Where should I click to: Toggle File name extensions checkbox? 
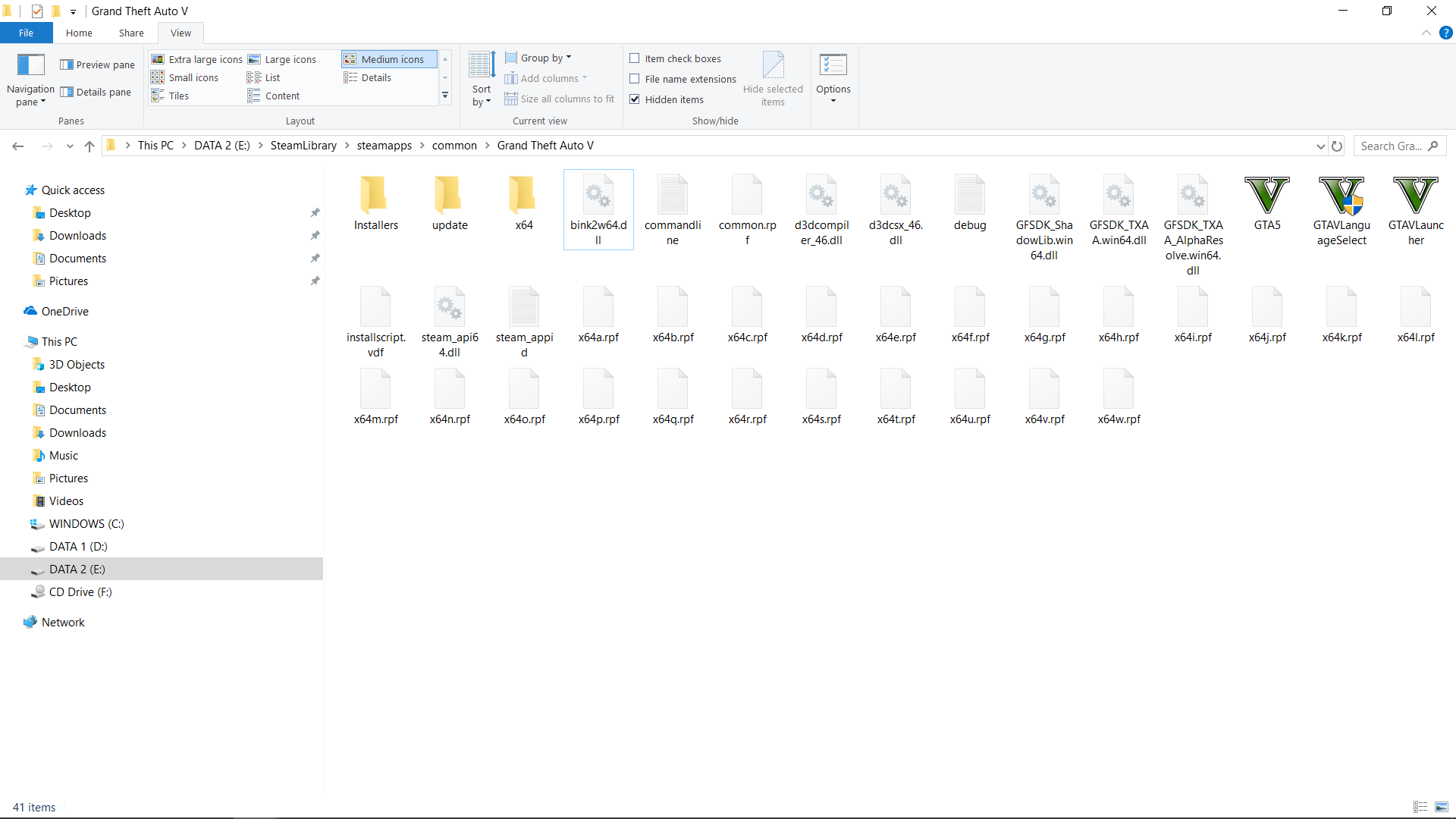pyautogui.click(x=635, y=79)
